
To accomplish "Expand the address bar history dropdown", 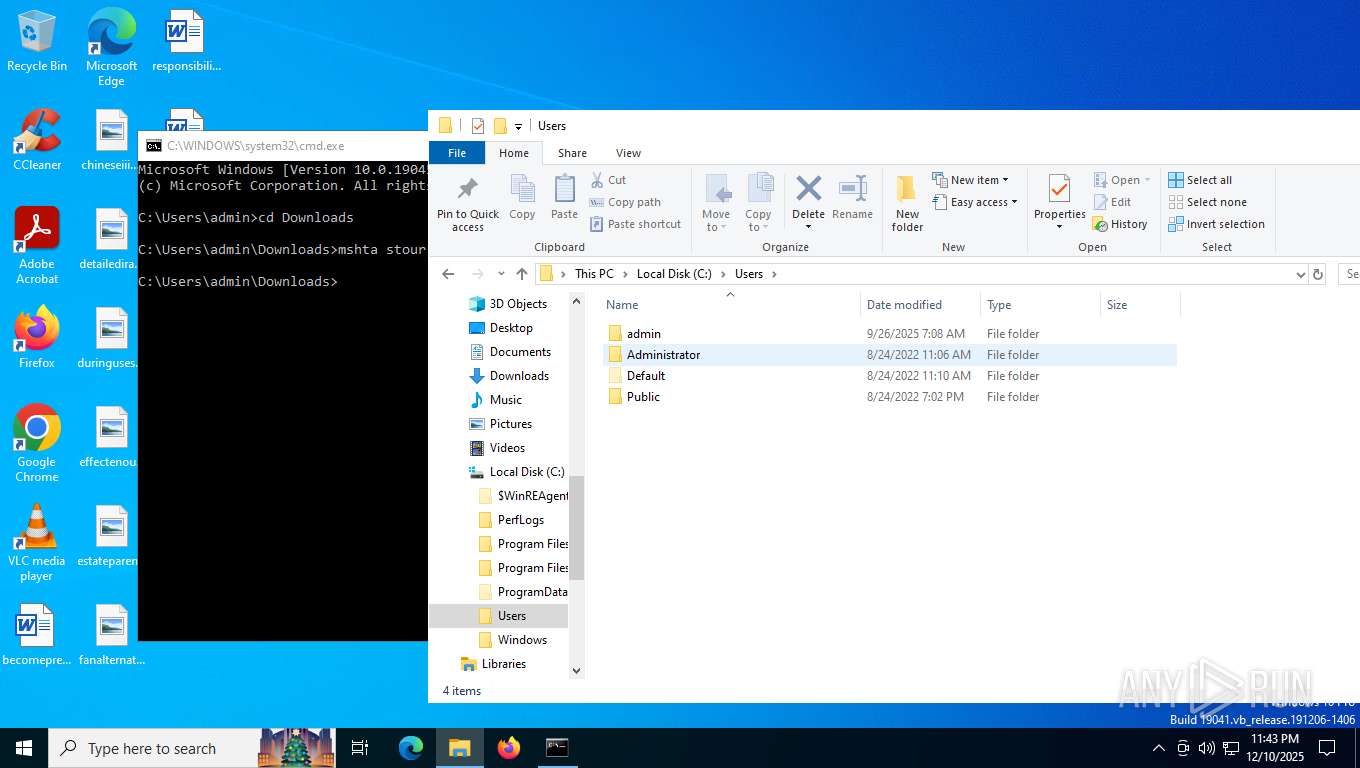I will (x=1300, y=274).
